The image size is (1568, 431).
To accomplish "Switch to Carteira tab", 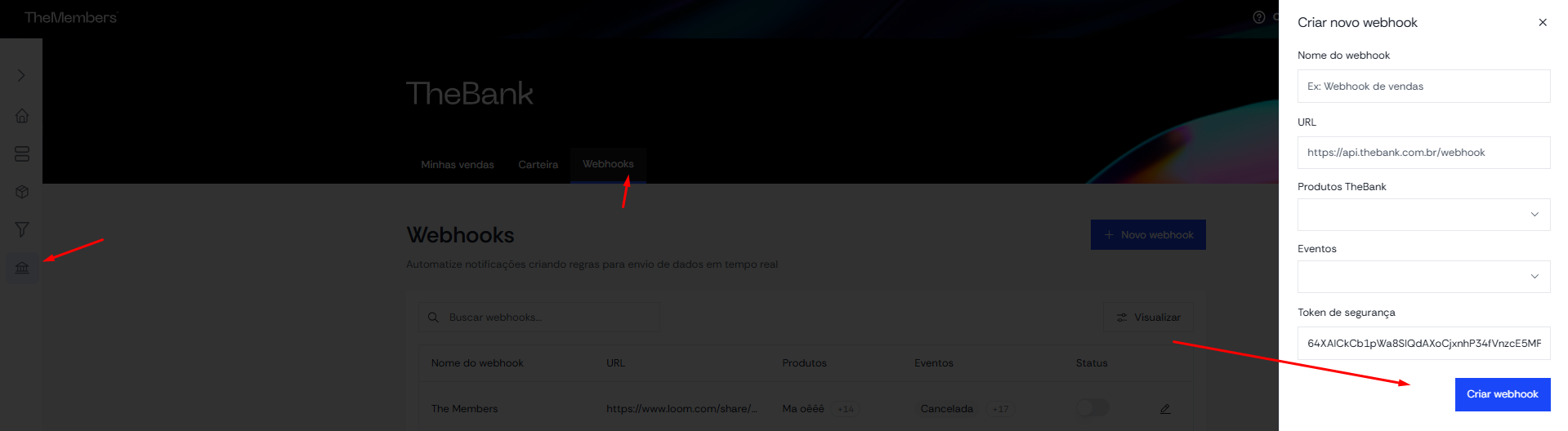I will (x=538, y=165).
